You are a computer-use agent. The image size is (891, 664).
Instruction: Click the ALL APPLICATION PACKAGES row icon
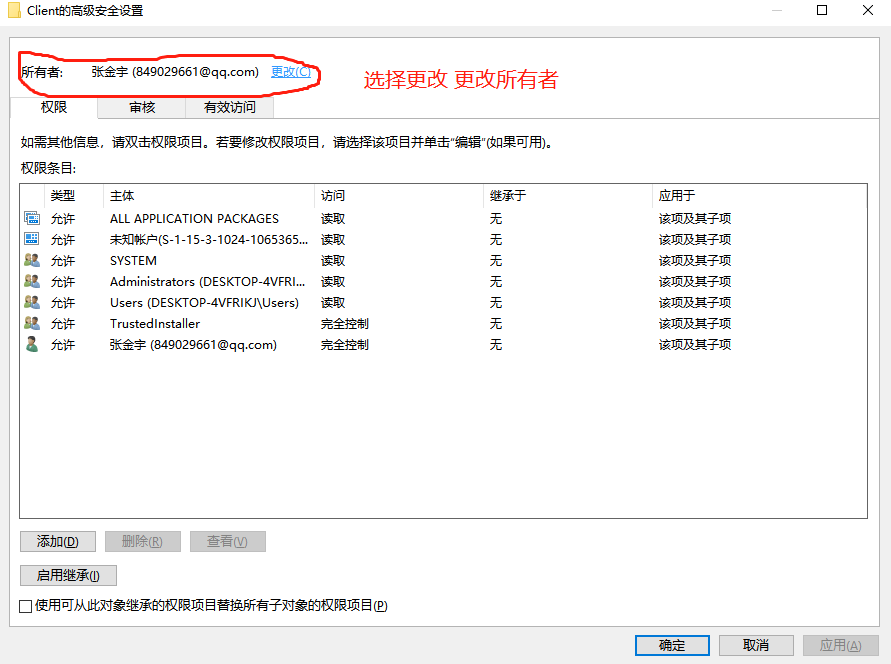(32, 218)
